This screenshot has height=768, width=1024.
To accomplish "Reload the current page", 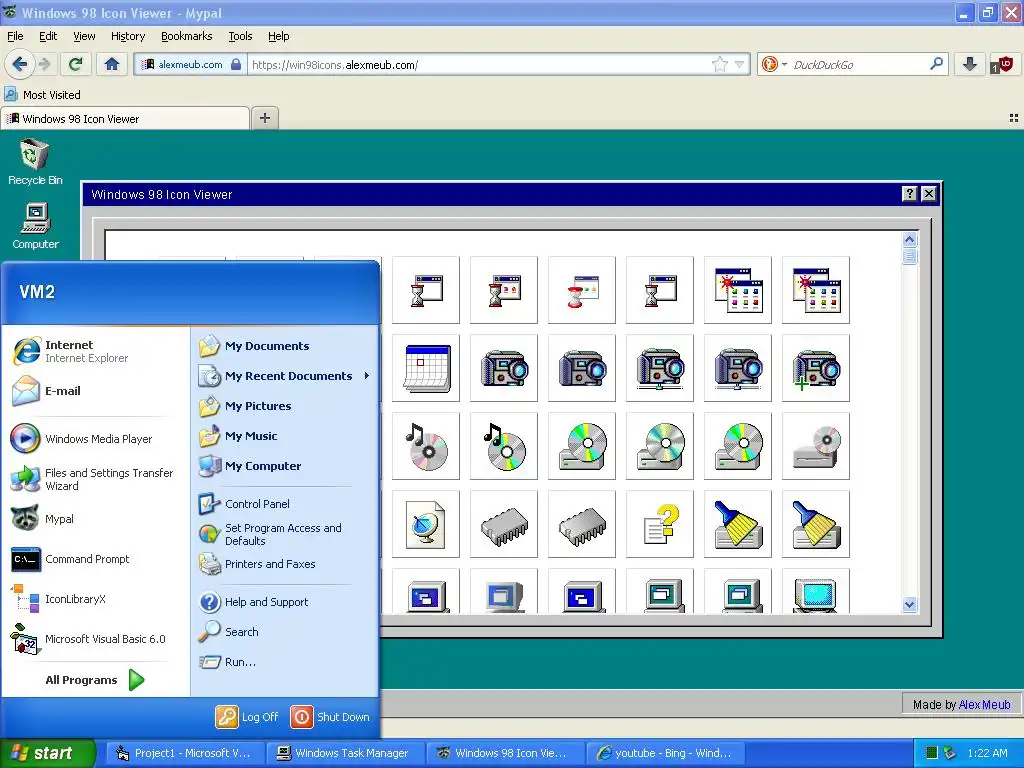I will [75, 64].
